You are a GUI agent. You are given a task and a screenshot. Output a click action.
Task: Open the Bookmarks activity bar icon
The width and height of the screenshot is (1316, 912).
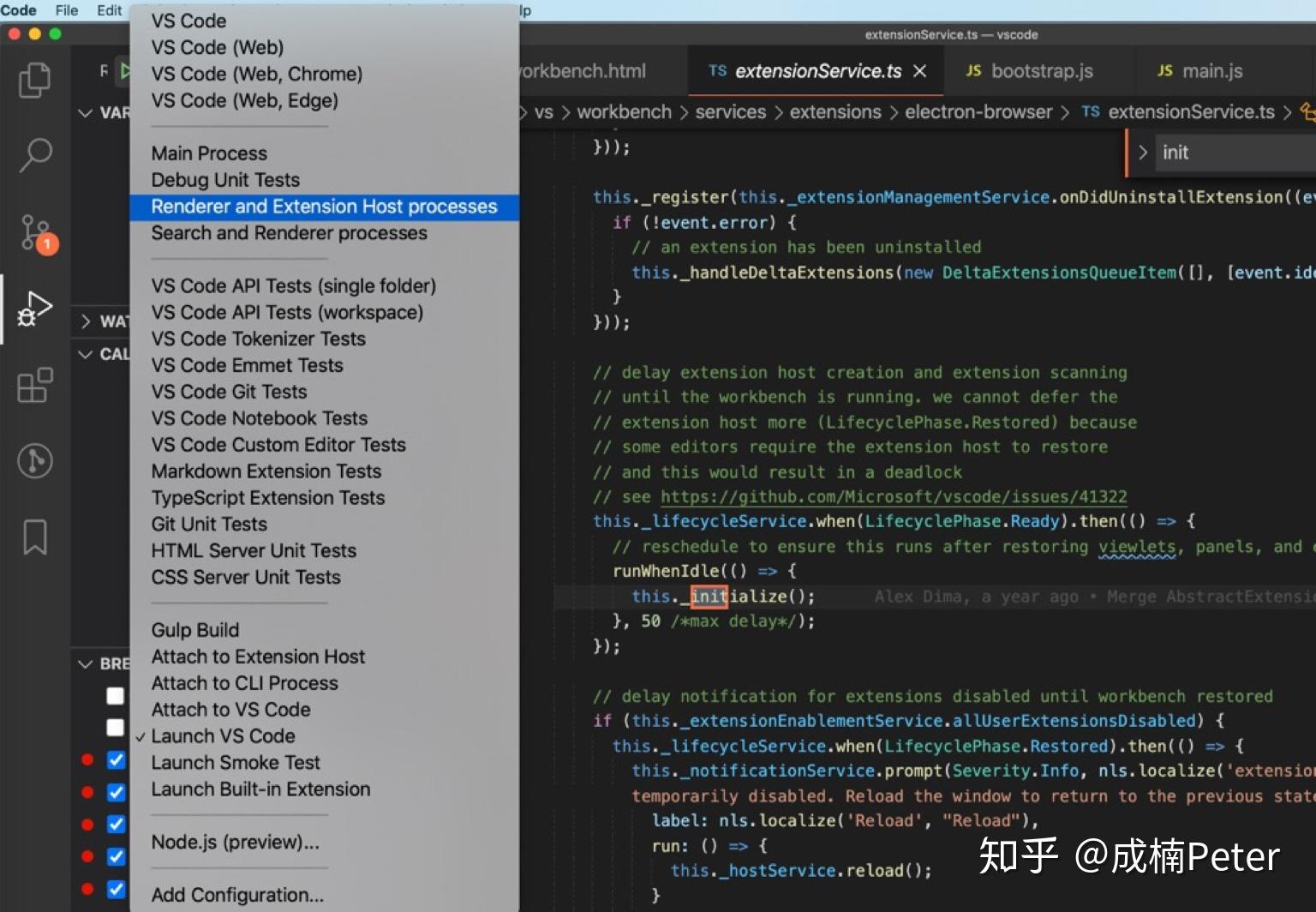click(x=35, y=537)
